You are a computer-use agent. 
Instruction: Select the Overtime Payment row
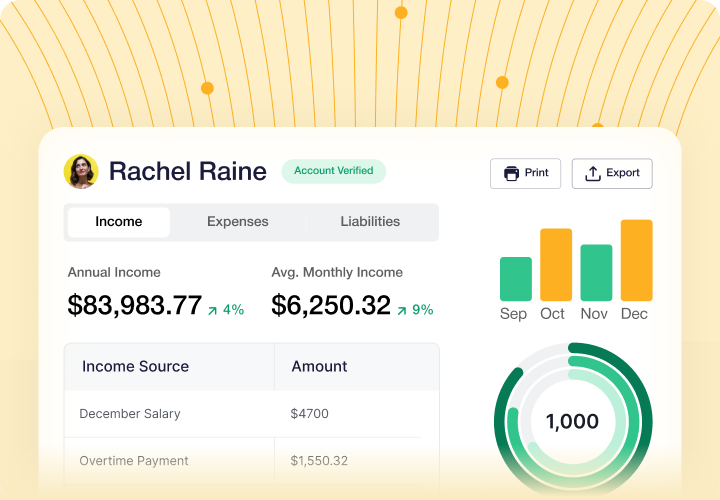252,461
